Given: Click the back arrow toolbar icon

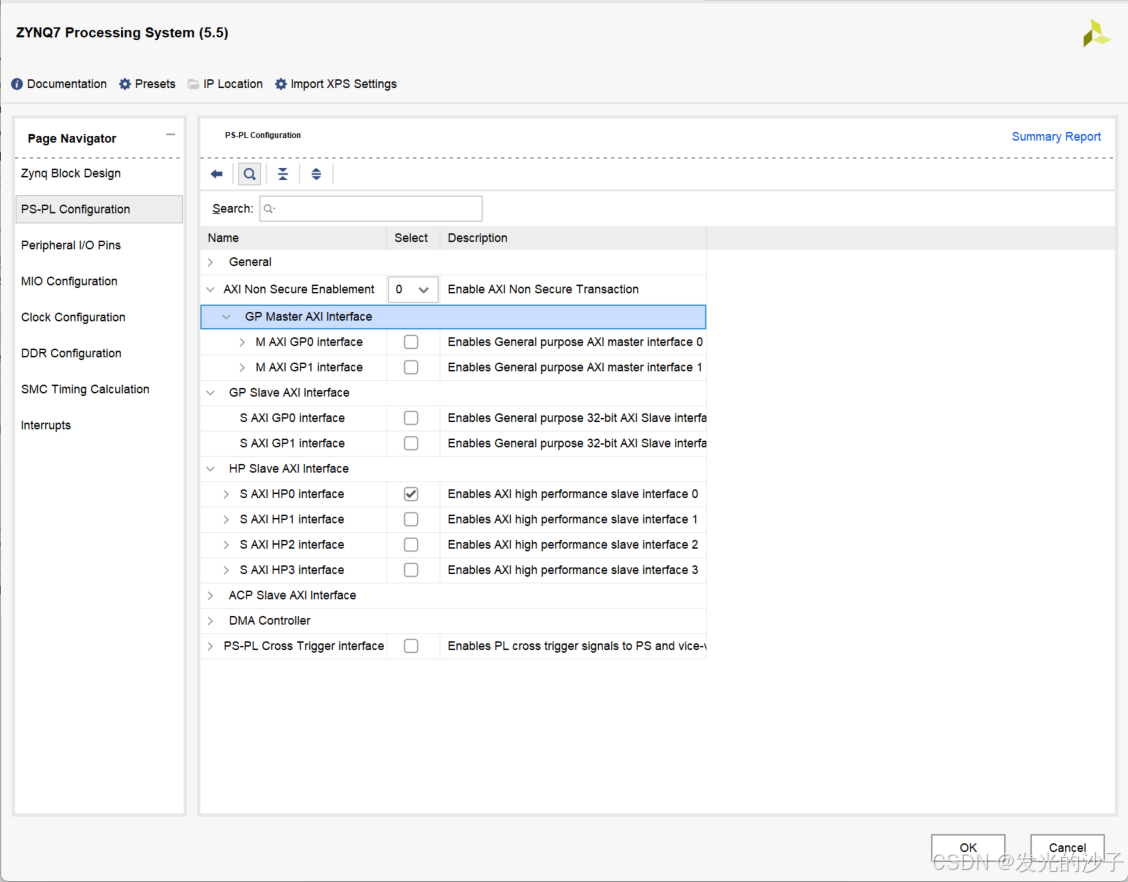Looking at the screenshot, I should [x=217, y=174].
